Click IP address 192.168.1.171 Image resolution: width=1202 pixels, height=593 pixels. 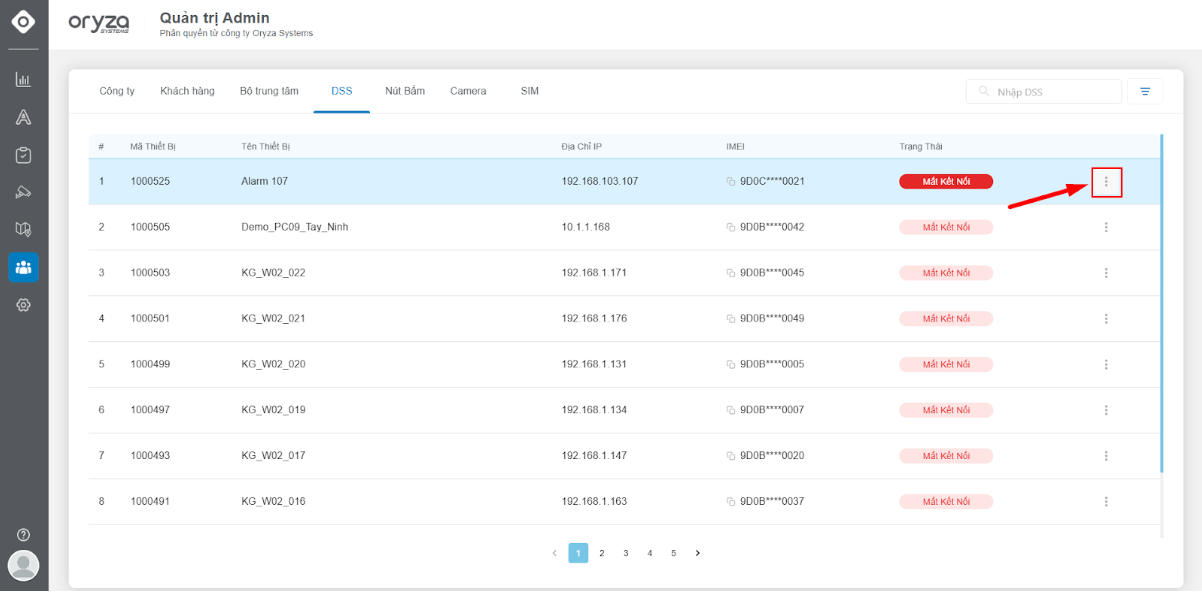pyautogui.click(x=594, y=273)
